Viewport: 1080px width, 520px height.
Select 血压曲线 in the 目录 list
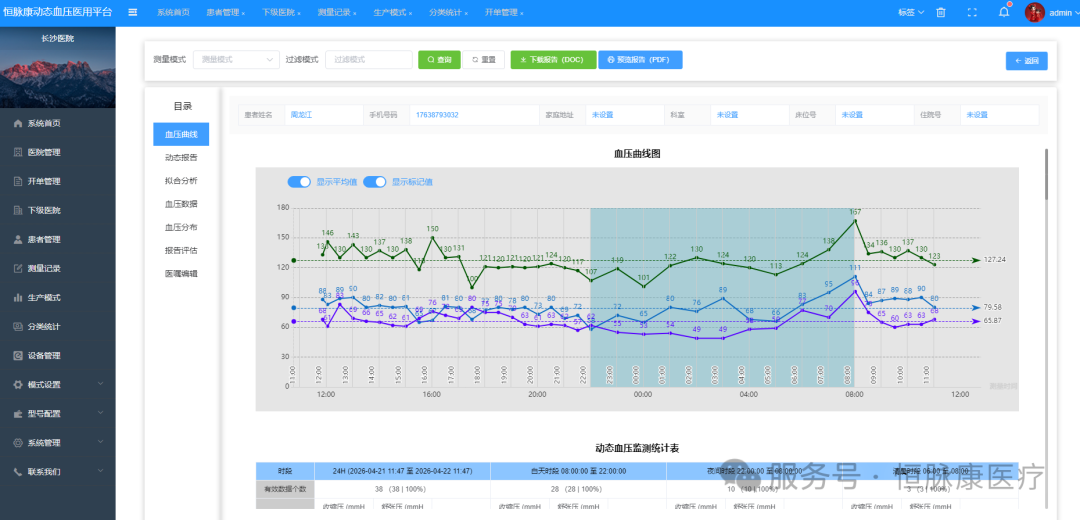point(181,134)
